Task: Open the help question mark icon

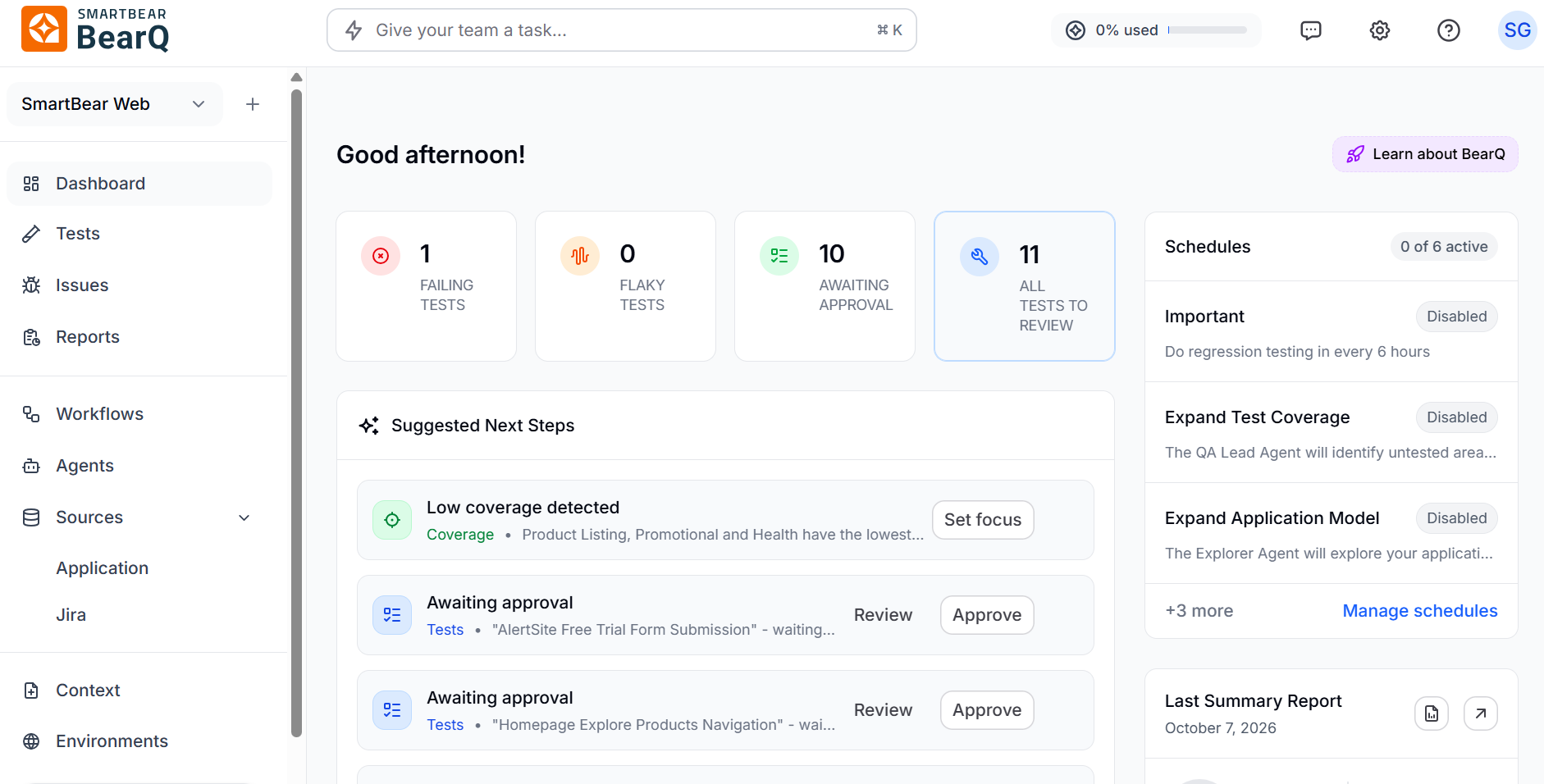Action: click(1449, 30)
